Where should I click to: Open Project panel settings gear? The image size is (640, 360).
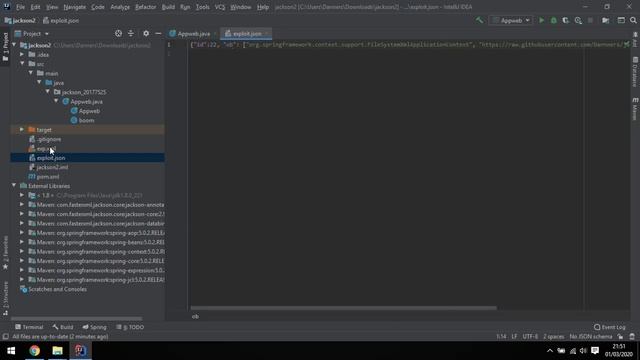point(146,33)
